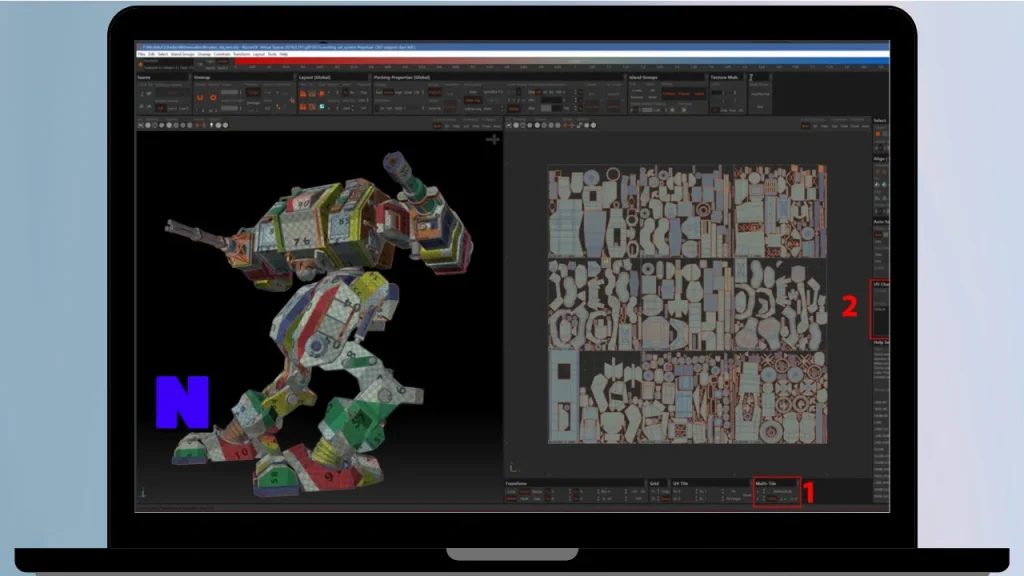The height and width of the screenshot is (576, 1024).
Task: Click the first shading sphere icon in the UV viewport toolbar
Action: (516, 125)
